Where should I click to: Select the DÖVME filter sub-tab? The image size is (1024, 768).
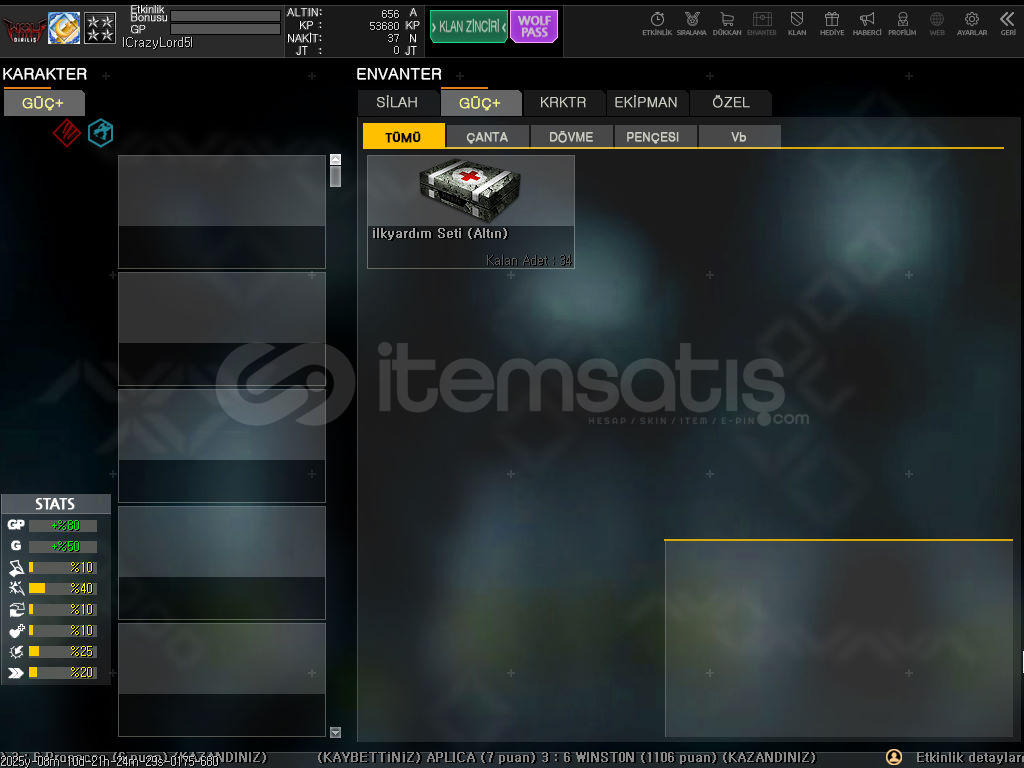click(571, 136)
